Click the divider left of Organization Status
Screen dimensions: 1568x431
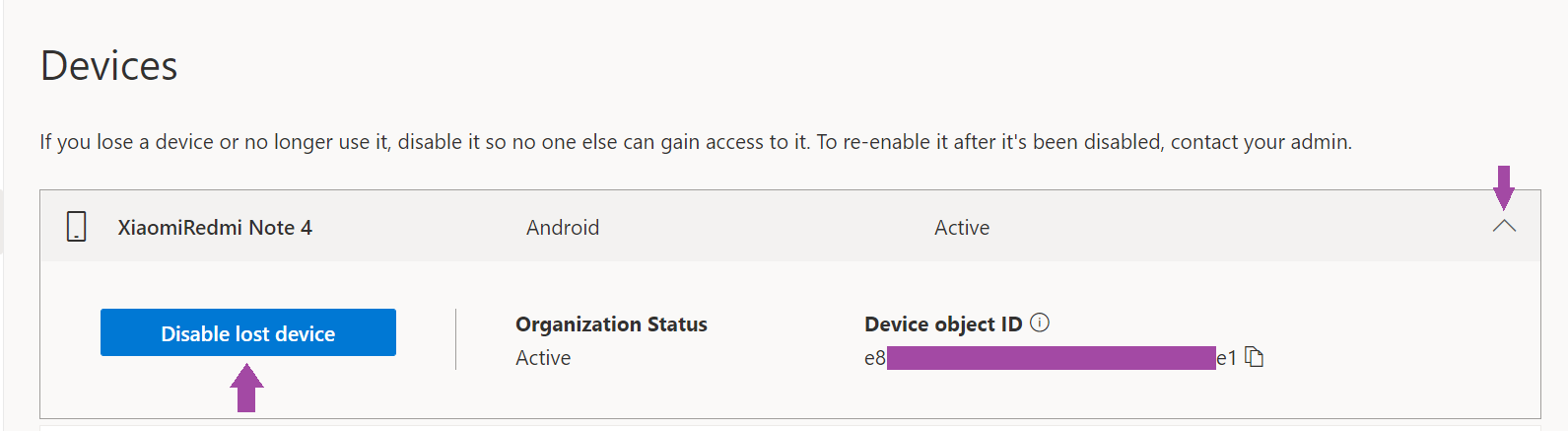click(x=455, y=339)
